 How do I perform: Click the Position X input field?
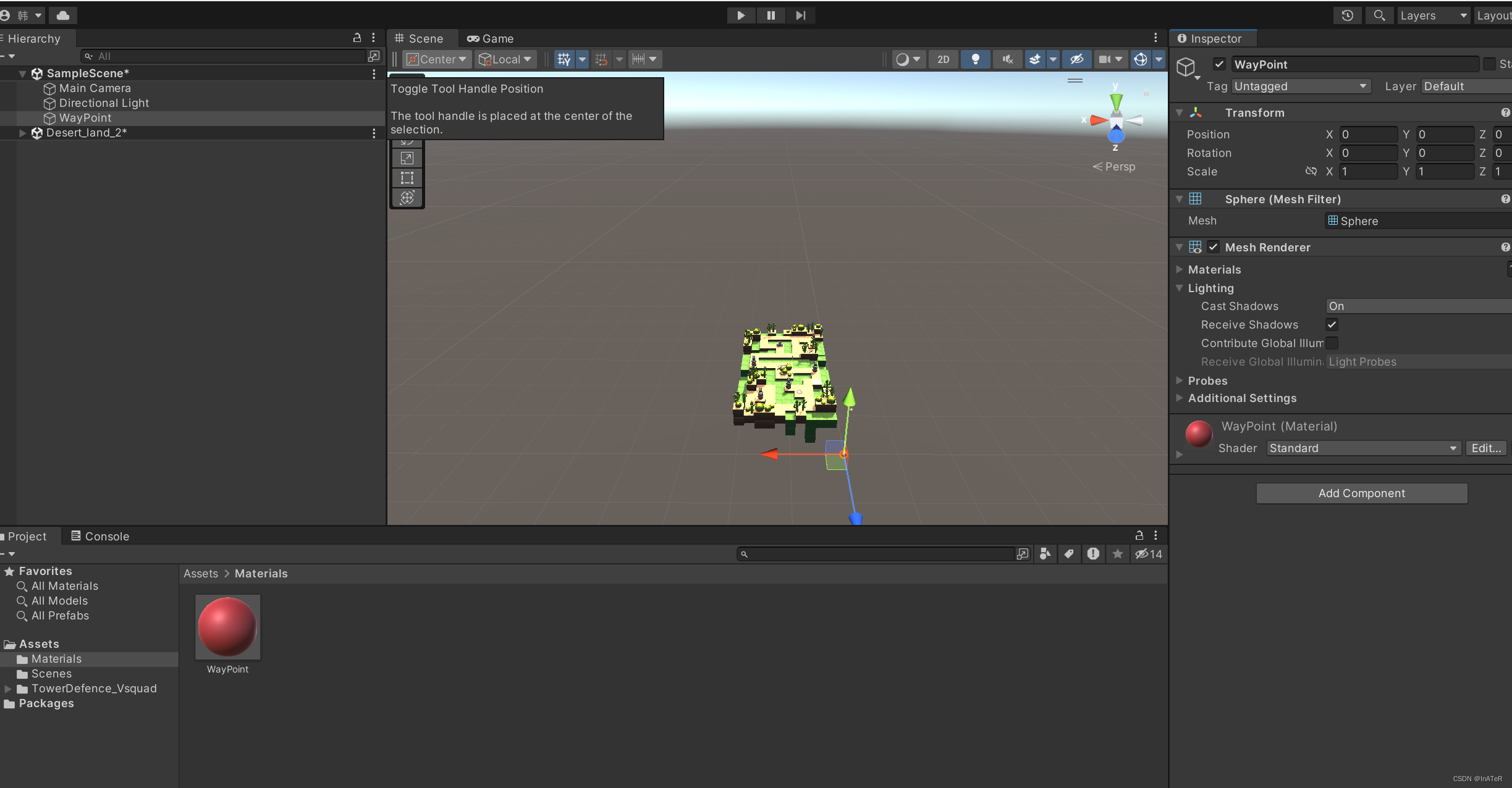click(x=1367, y=134)
